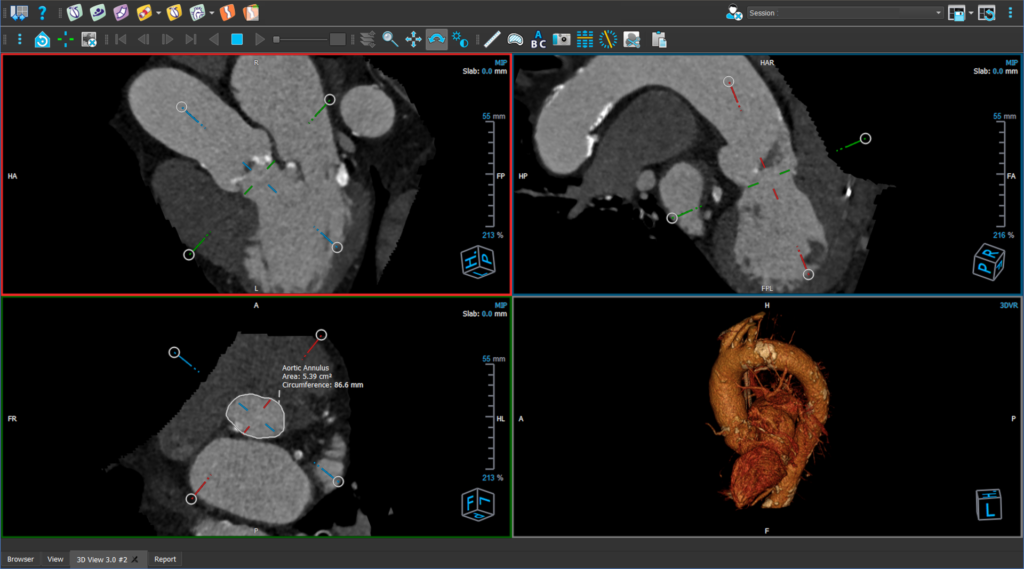The width and height of the screenshot is (1024, 569).
Task: Open the Browser tab
Action: [x=20, y=559]
